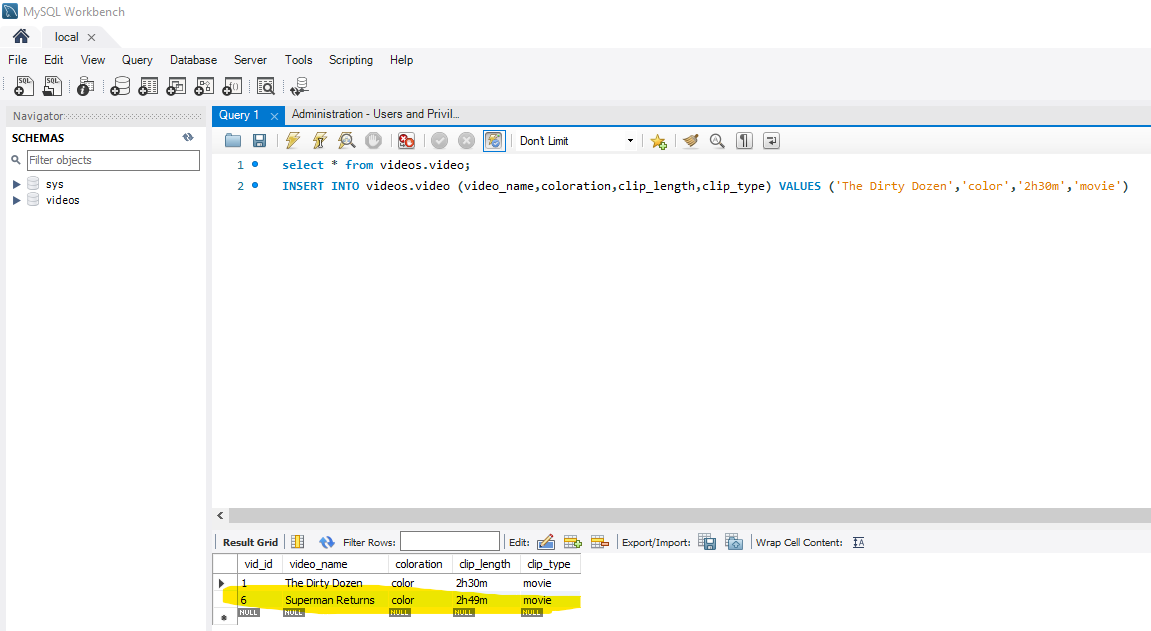This screenshot has width=1151, height=631.
Task: Open the Server menu
Action: coord(250,60)
